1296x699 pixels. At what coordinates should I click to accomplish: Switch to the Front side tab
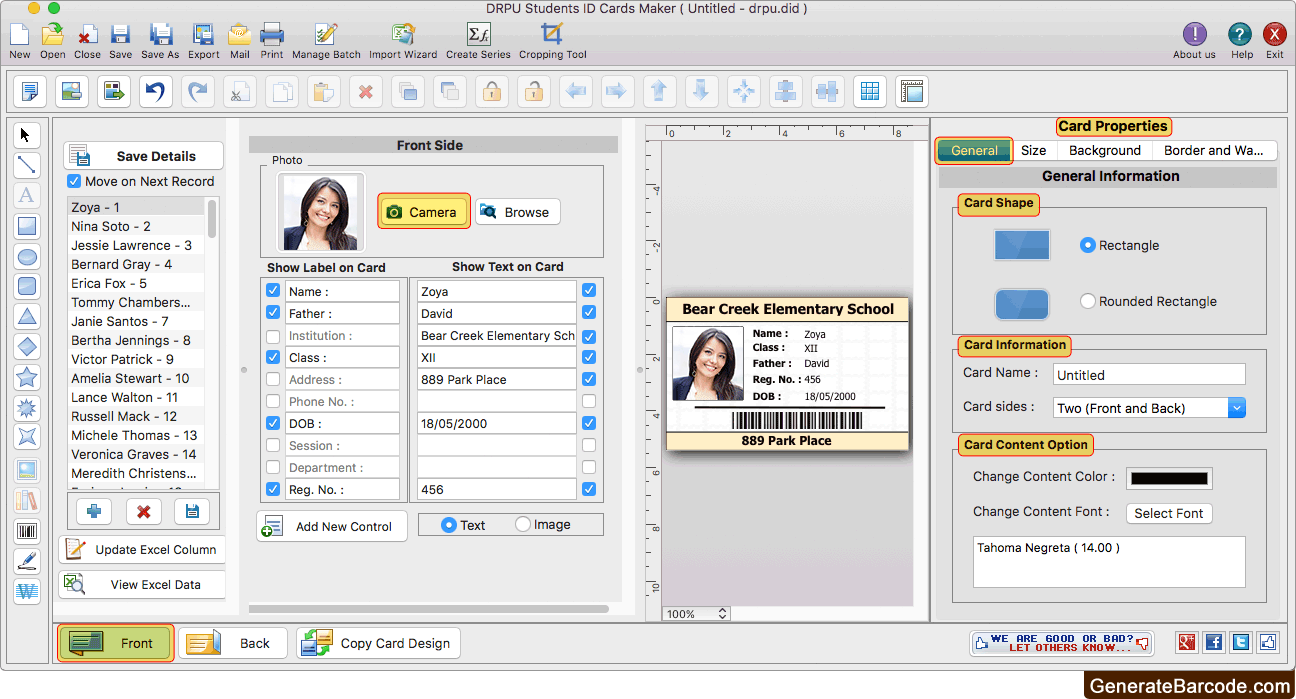click(x=116, y=643)
